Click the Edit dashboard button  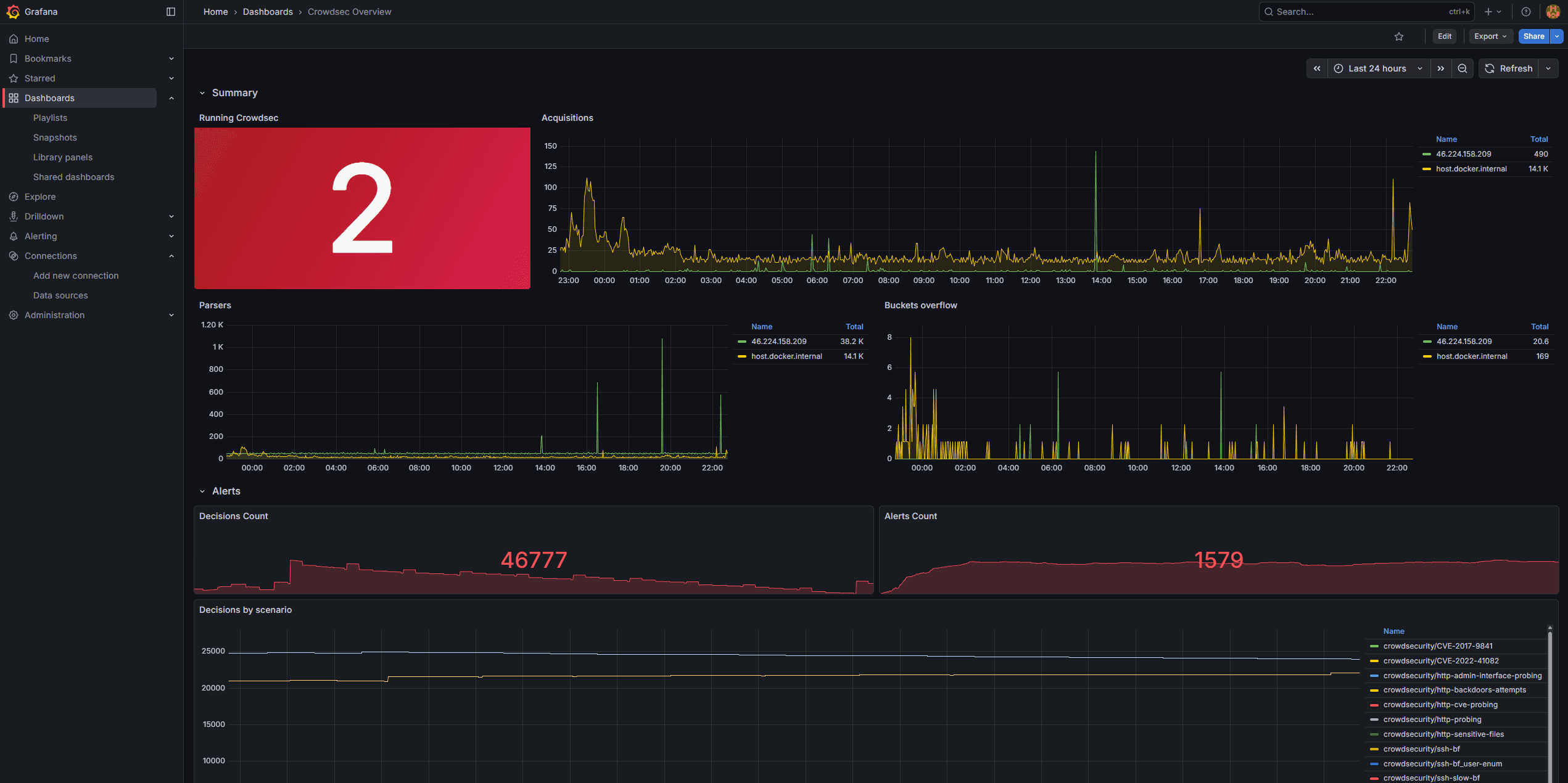(1444, 36)
